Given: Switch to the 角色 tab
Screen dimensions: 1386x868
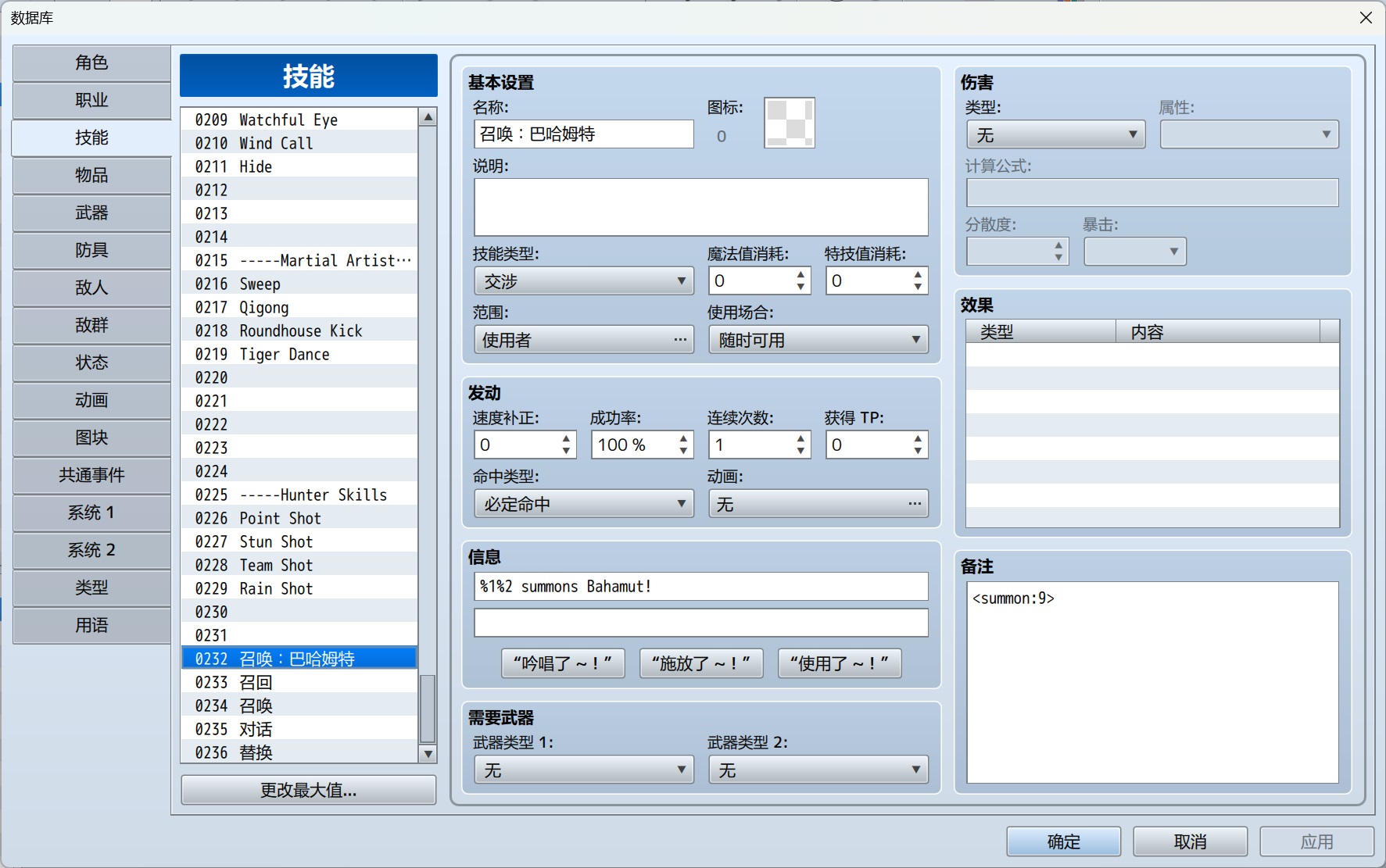Looking at the screenshot, I should [91, 63].
